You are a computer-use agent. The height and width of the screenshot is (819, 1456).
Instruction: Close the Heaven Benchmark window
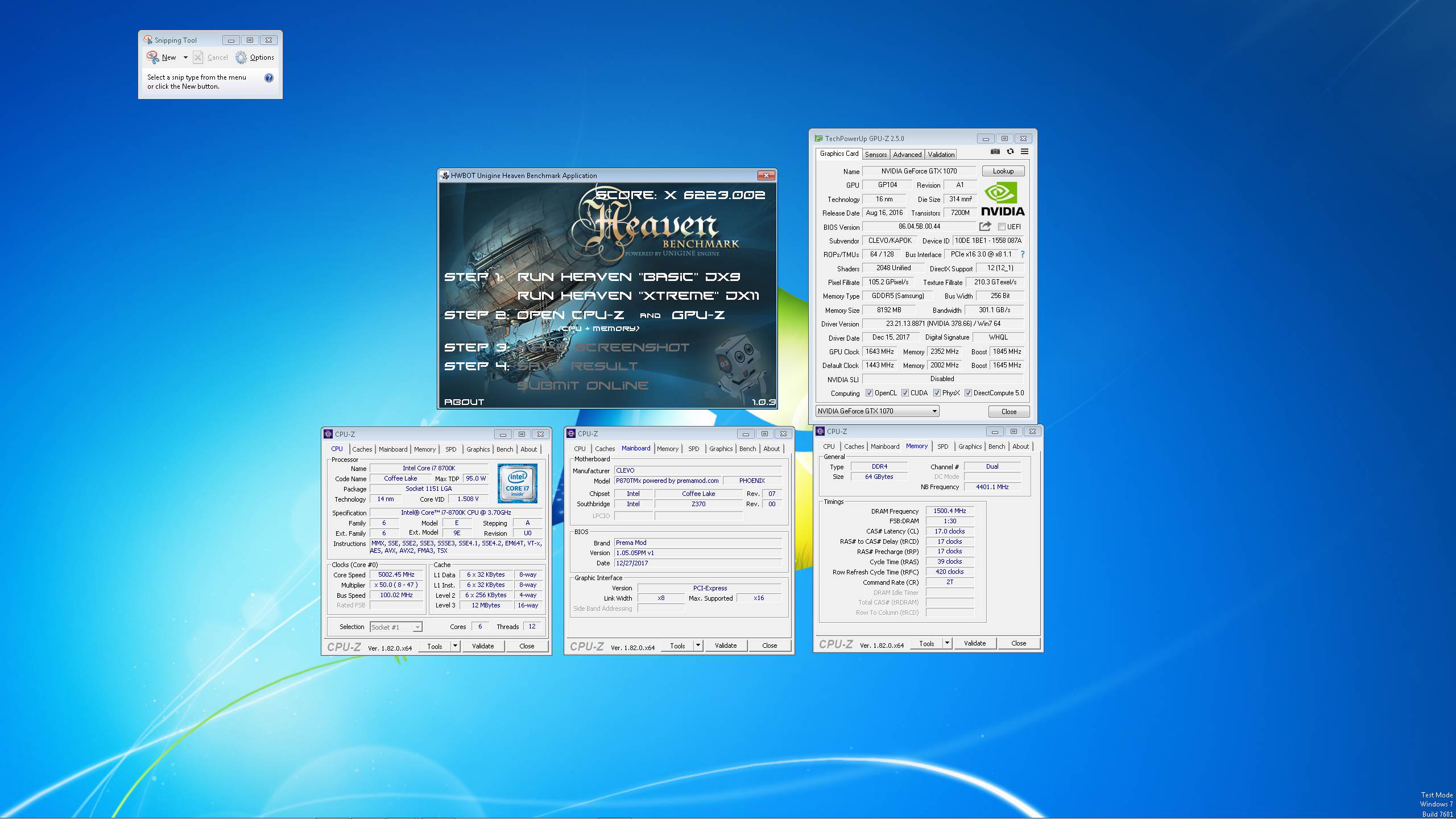(x=766, y=175)
